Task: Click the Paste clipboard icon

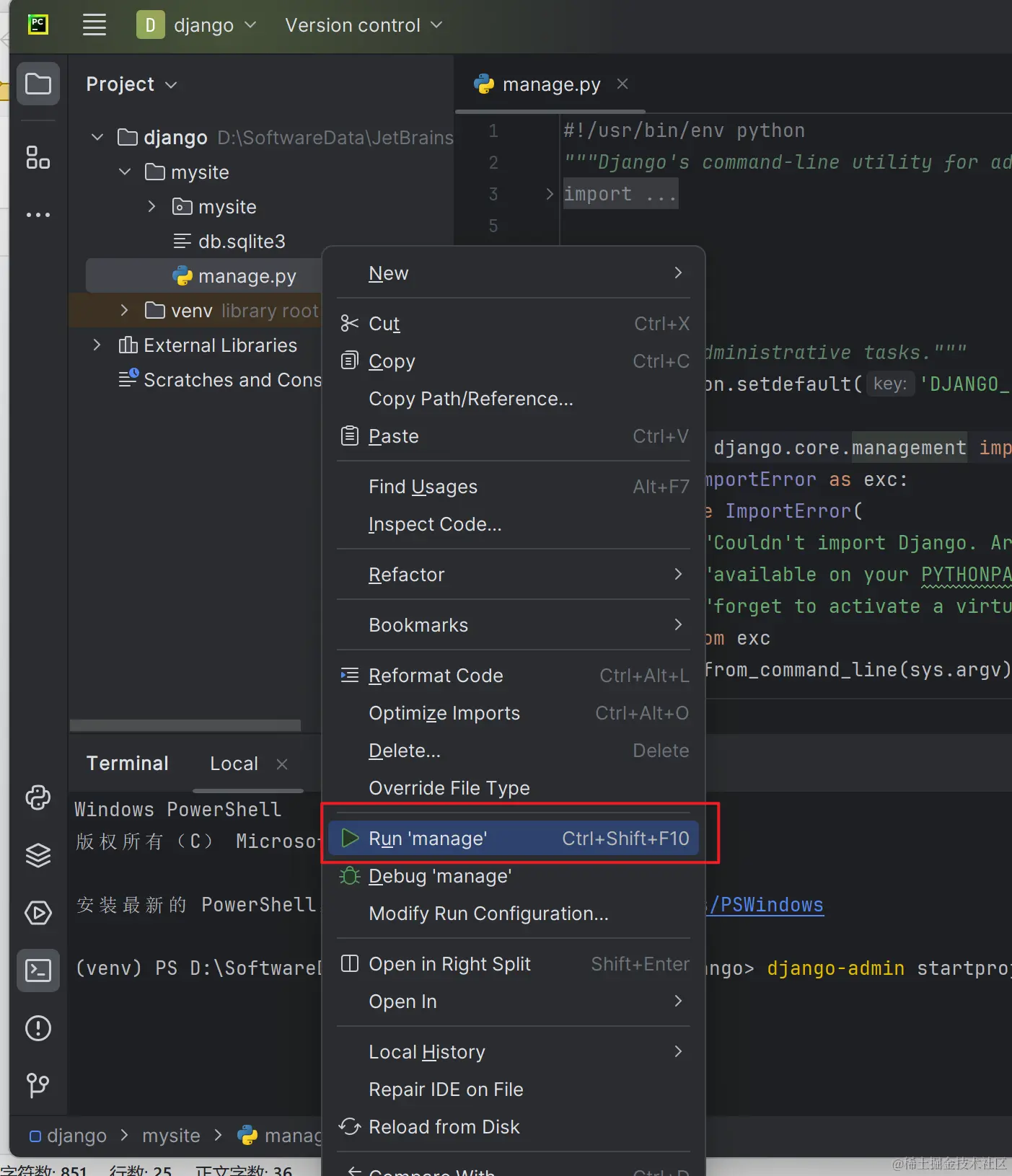Action: (350, 436)
